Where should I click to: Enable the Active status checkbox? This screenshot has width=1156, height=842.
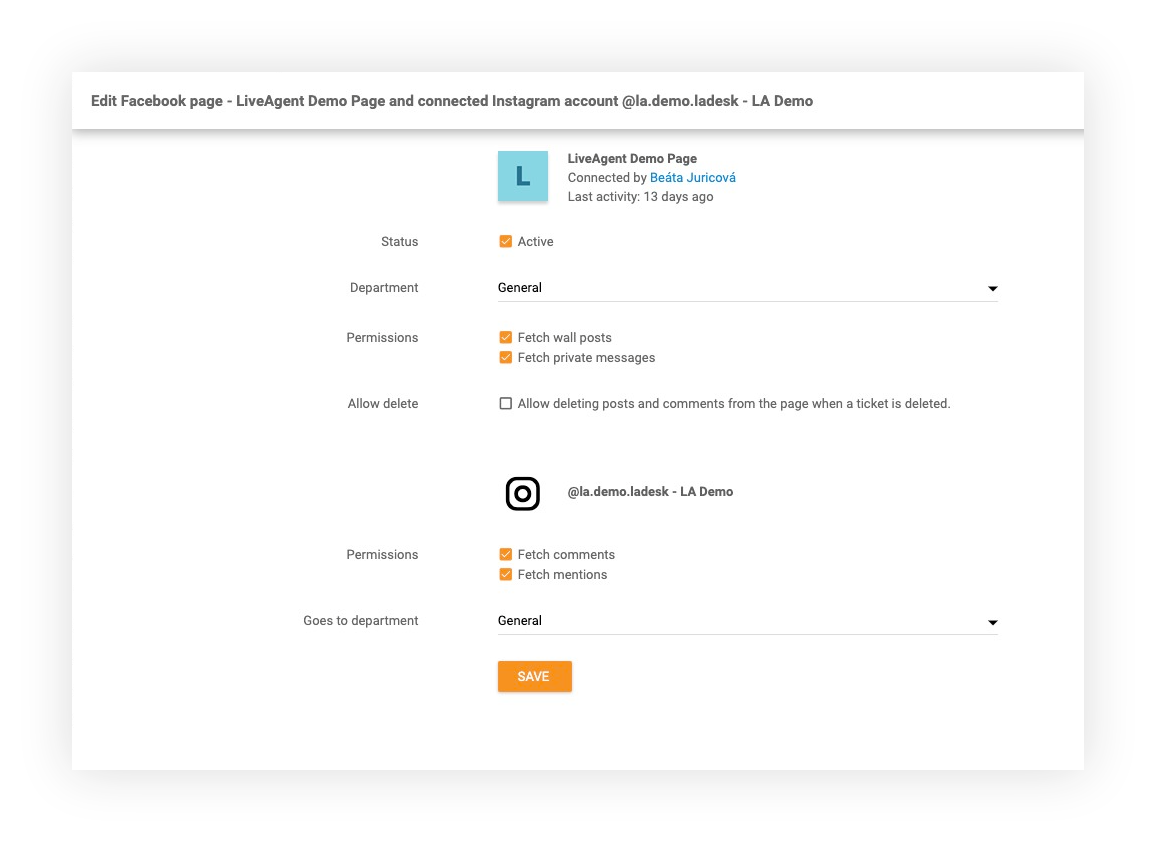point(506,241)
